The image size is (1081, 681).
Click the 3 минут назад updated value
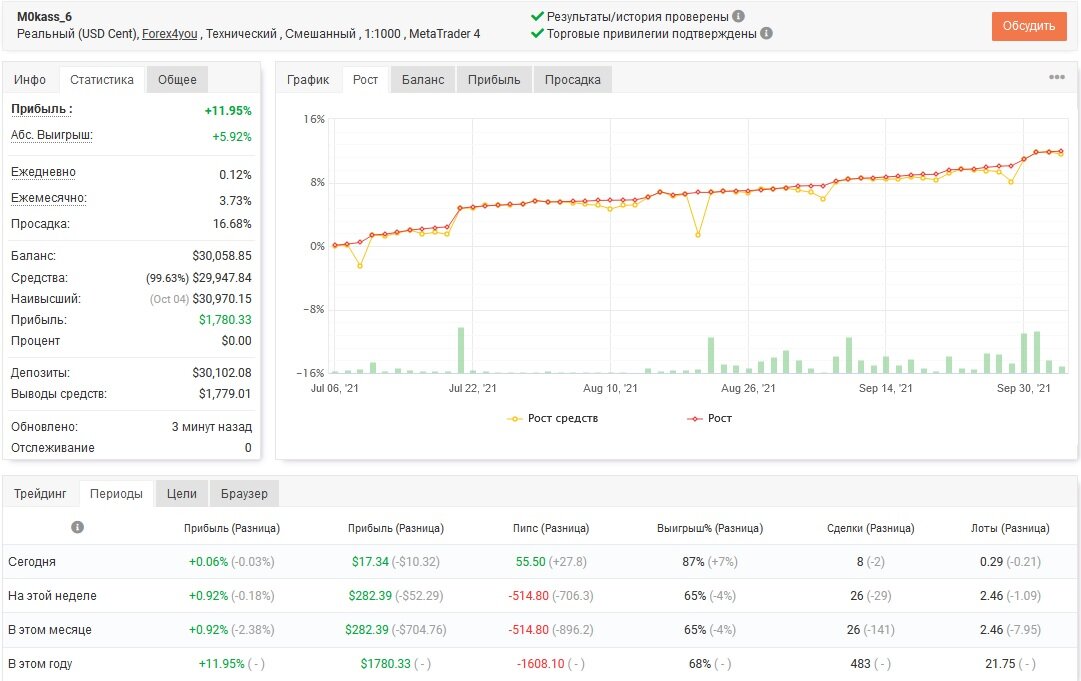pyautogui.click(x=212, y=427)
